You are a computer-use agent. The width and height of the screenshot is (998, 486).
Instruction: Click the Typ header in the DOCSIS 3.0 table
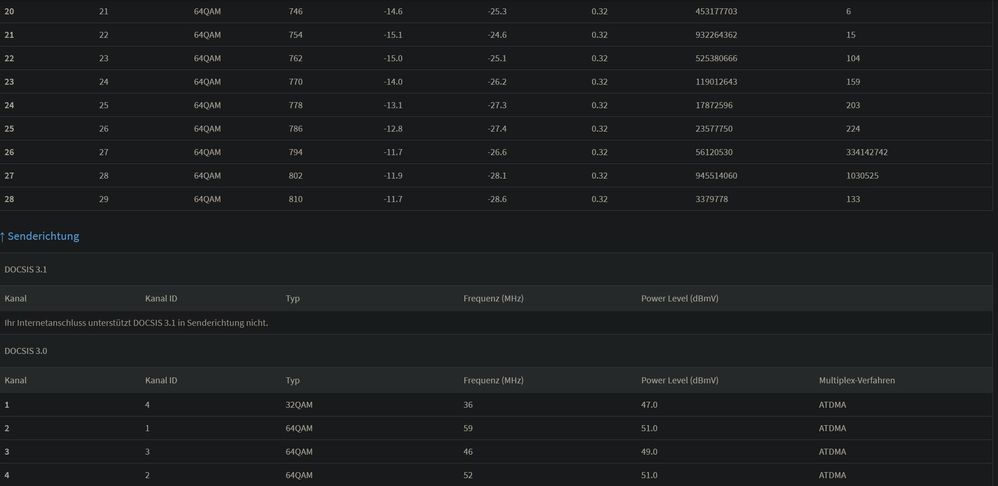pyautogui.click(x=293, y=380)
